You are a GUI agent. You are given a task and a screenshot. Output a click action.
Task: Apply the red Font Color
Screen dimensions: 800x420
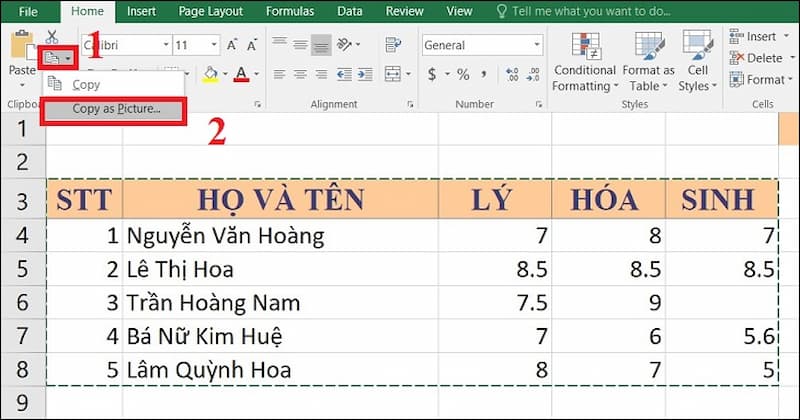click(x=241, y=75)
